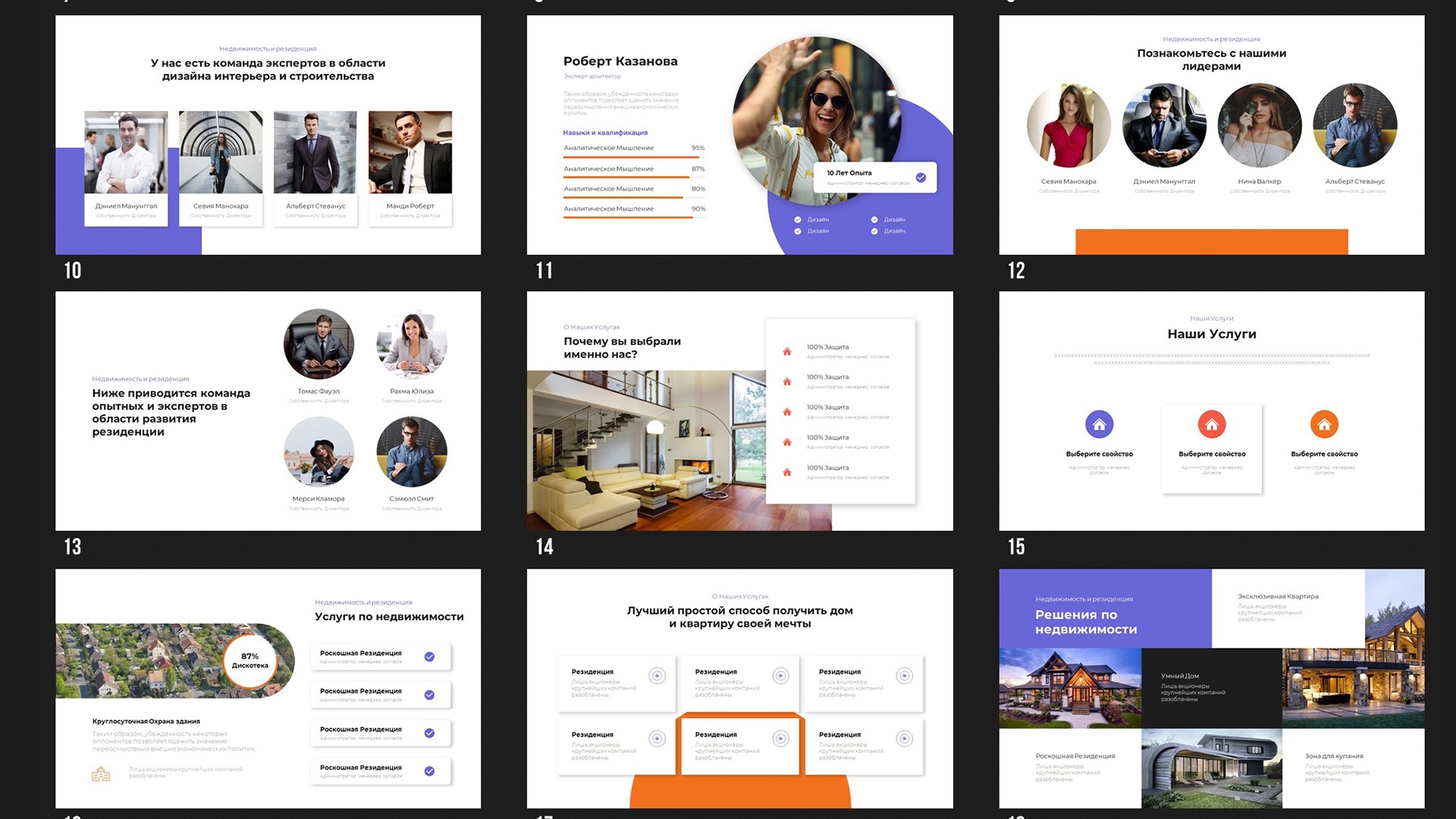Click the slide number 13 label
The width and height of the screenshot is (1456, 819).
click(x=73, y=547)
